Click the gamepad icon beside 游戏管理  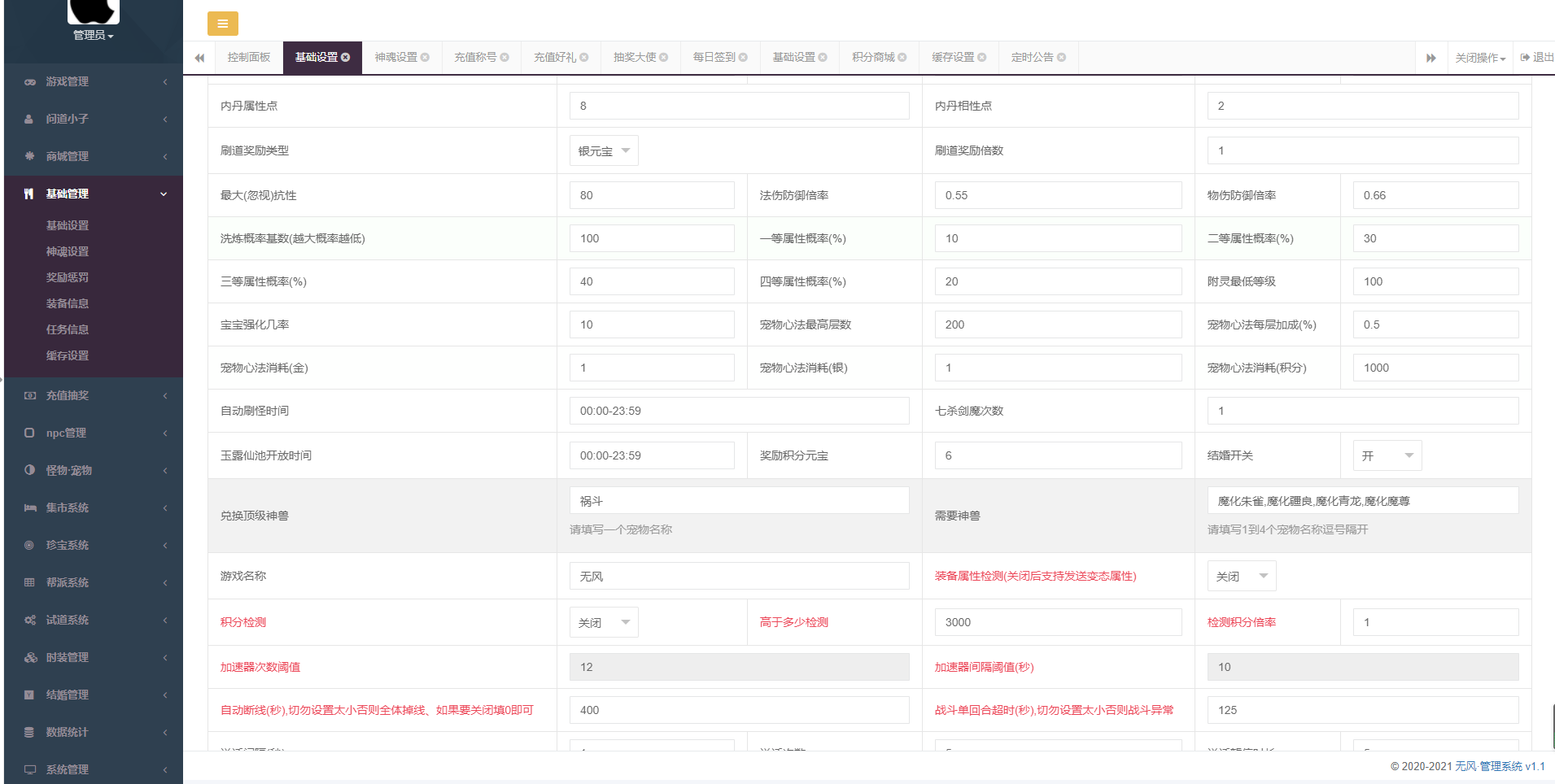click(30, 82)
